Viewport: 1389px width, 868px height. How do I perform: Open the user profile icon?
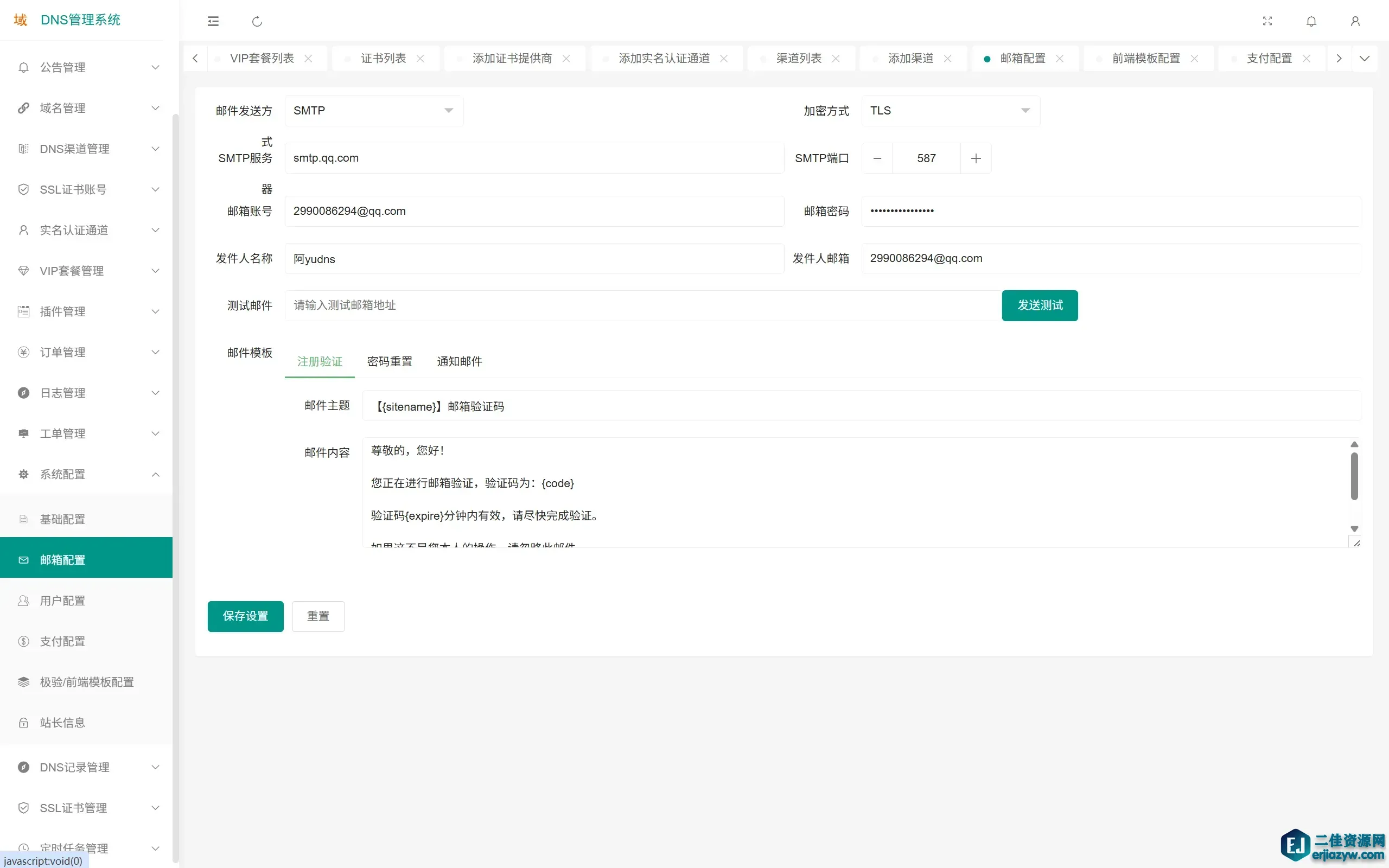click(1355, 21)
